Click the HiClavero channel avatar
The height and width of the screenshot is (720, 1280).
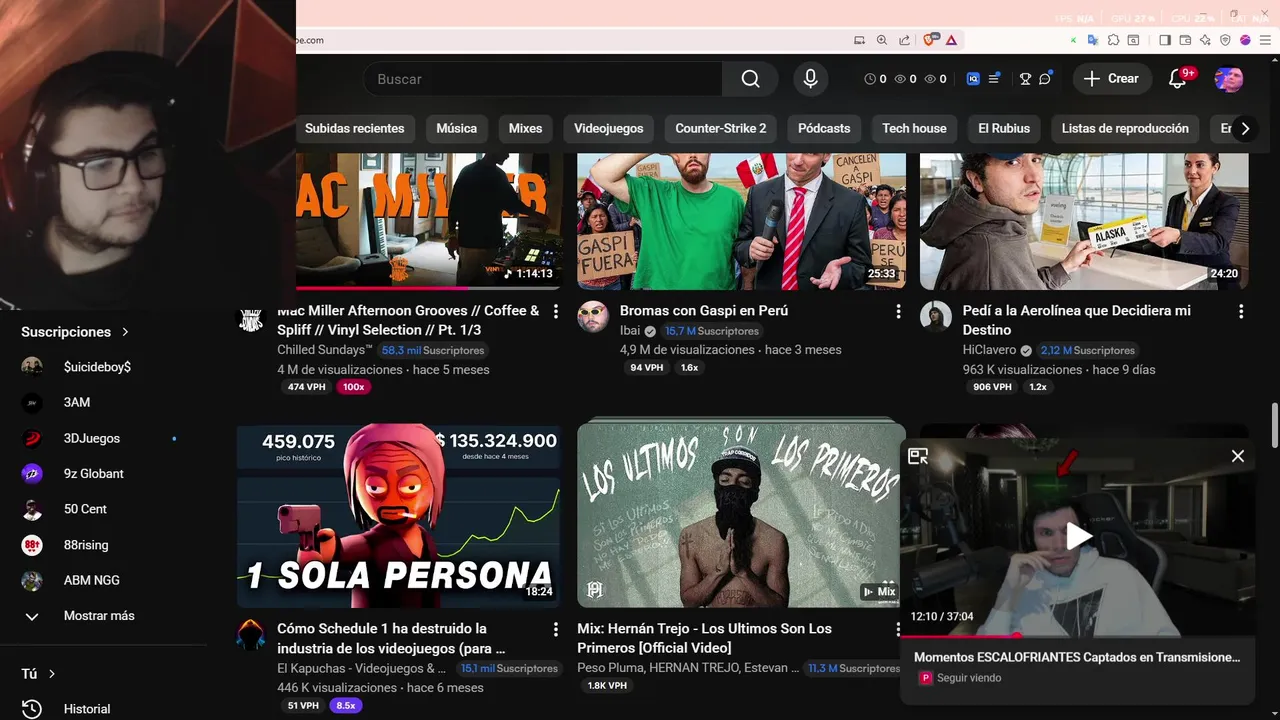pyautogui.click(x=935, y=316)
